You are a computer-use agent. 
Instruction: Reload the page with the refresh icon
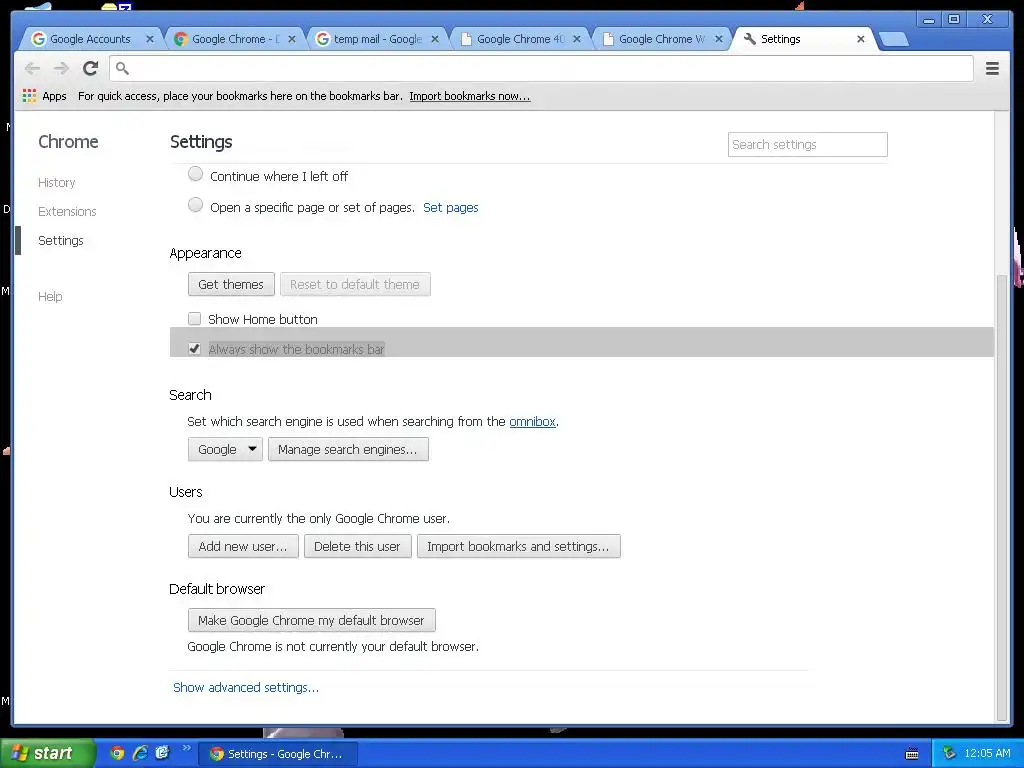pyautogui.click(x=91, y=68)
